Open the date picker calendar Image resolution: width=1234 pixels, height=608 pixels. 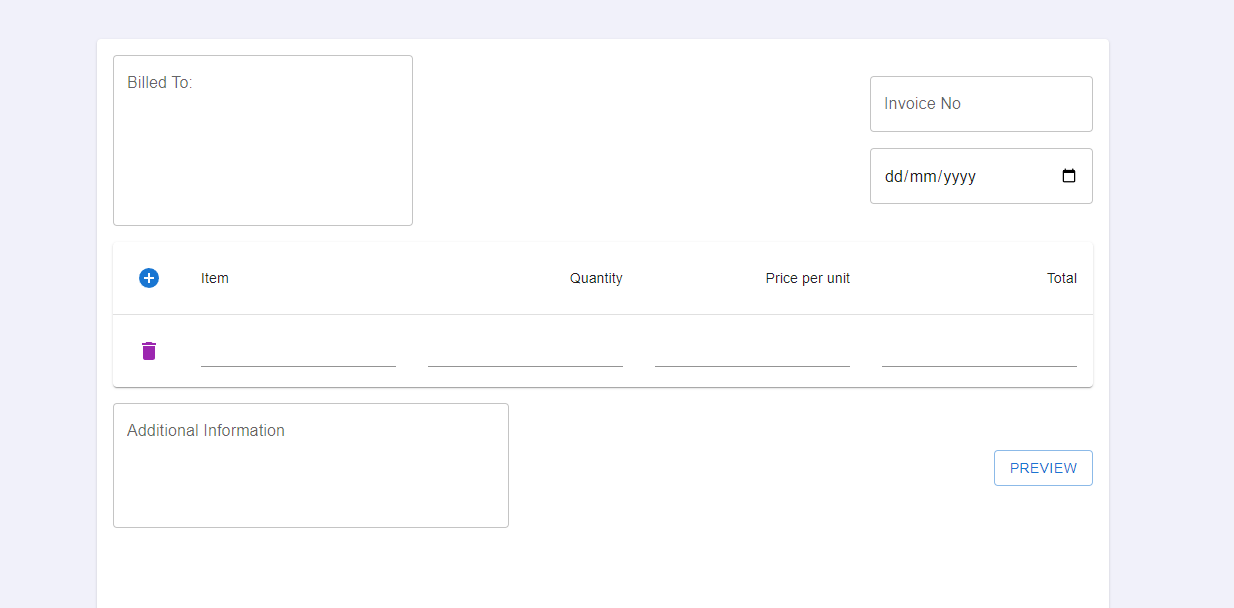(x=1069, y=175)
